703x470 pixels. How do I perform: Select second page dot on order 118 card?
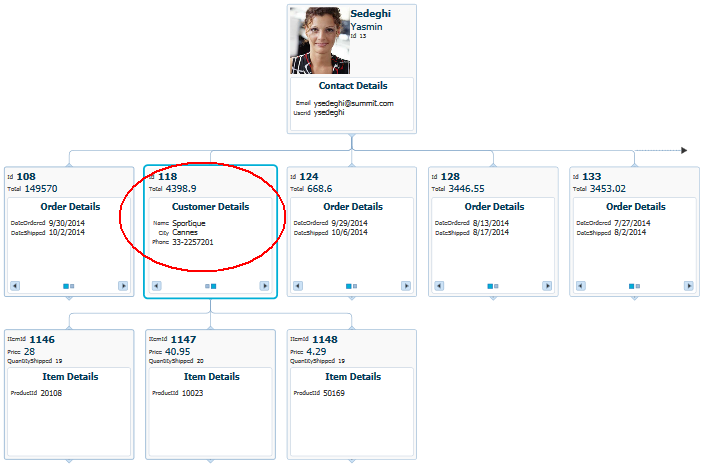point(213,286)
